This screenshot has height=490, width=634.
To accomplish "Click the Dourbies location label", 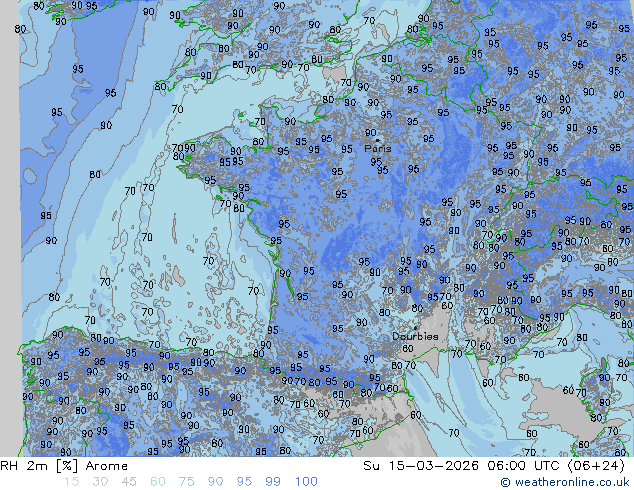I will coord(415,336).
